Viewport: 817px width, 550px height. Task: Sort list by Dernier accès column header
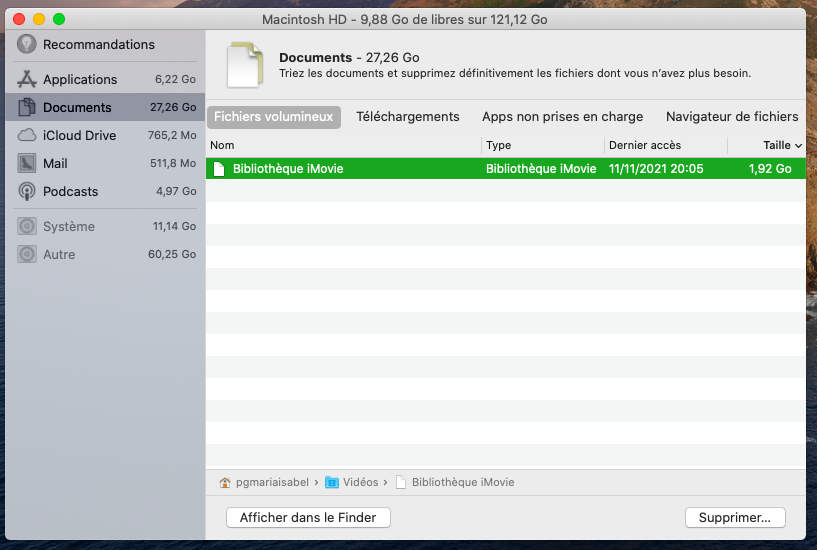[645, 146]
